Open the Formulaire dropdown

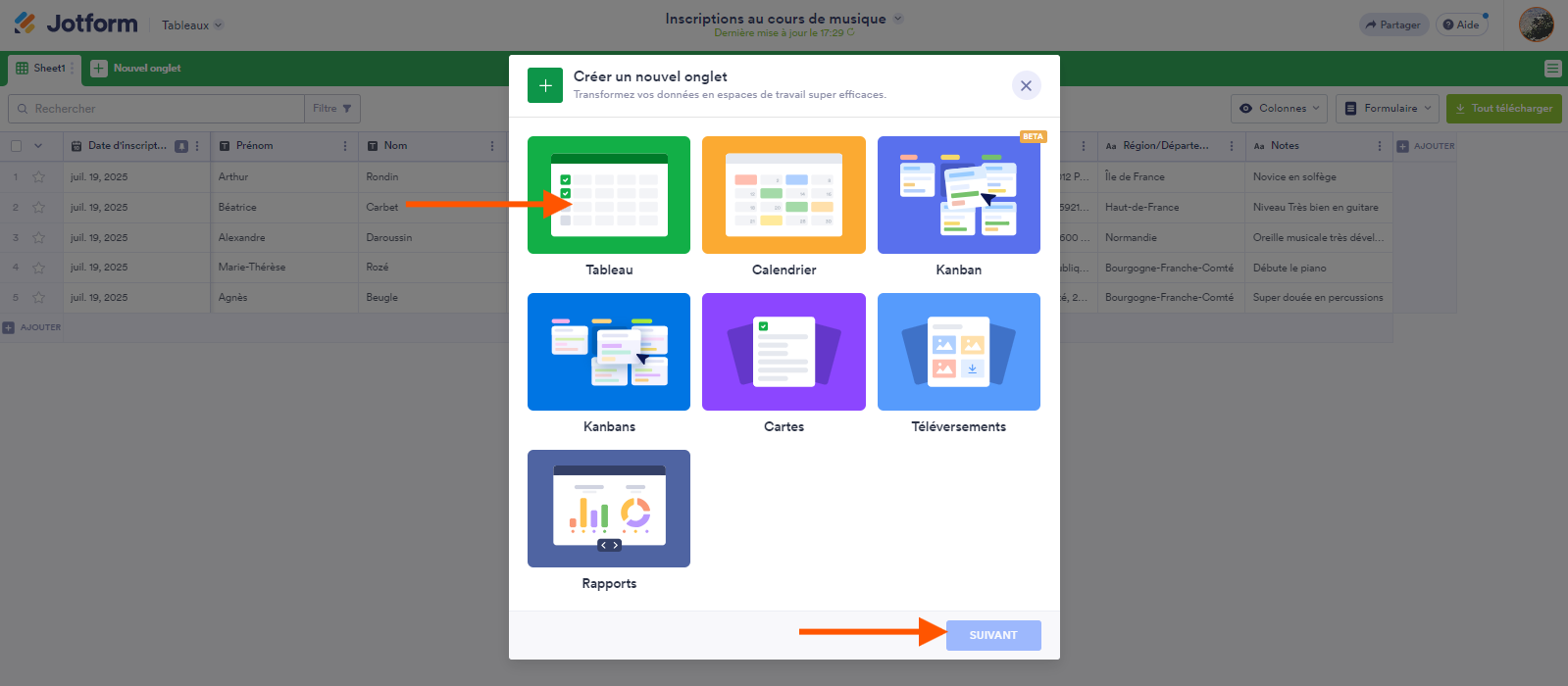[x=1388, y=109]
